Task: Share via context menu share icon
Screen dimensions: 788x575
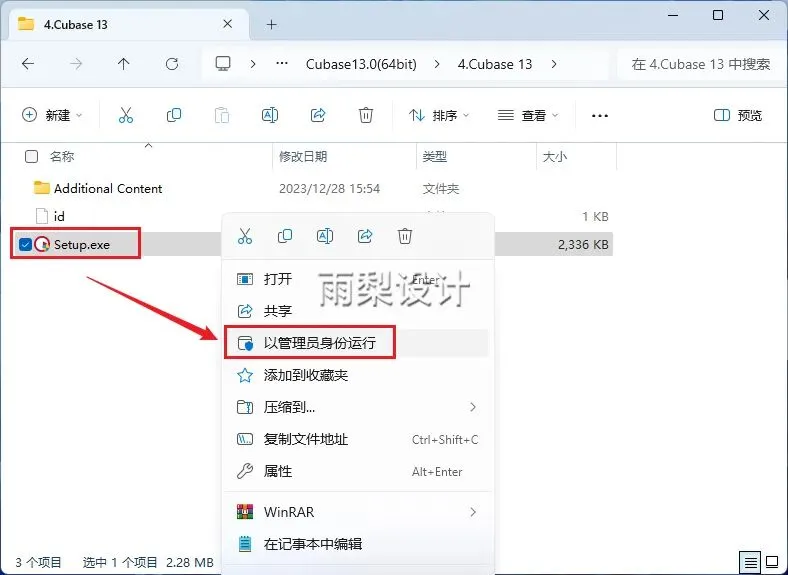Action: (365, 236)
